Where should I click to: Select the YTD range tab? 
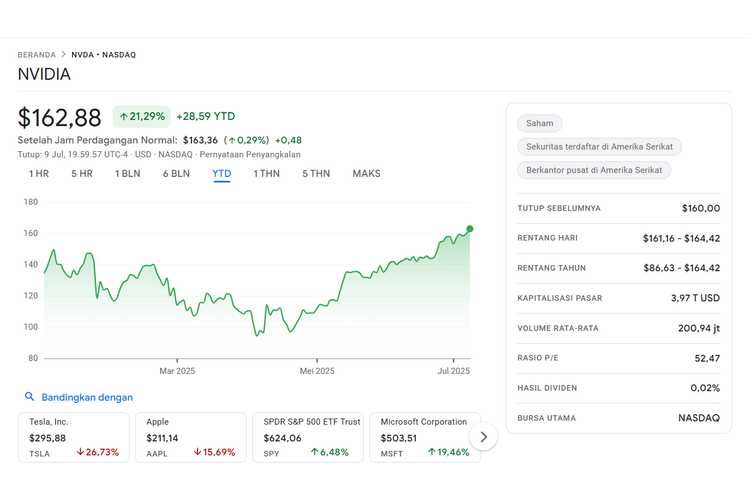pos(221,174)
